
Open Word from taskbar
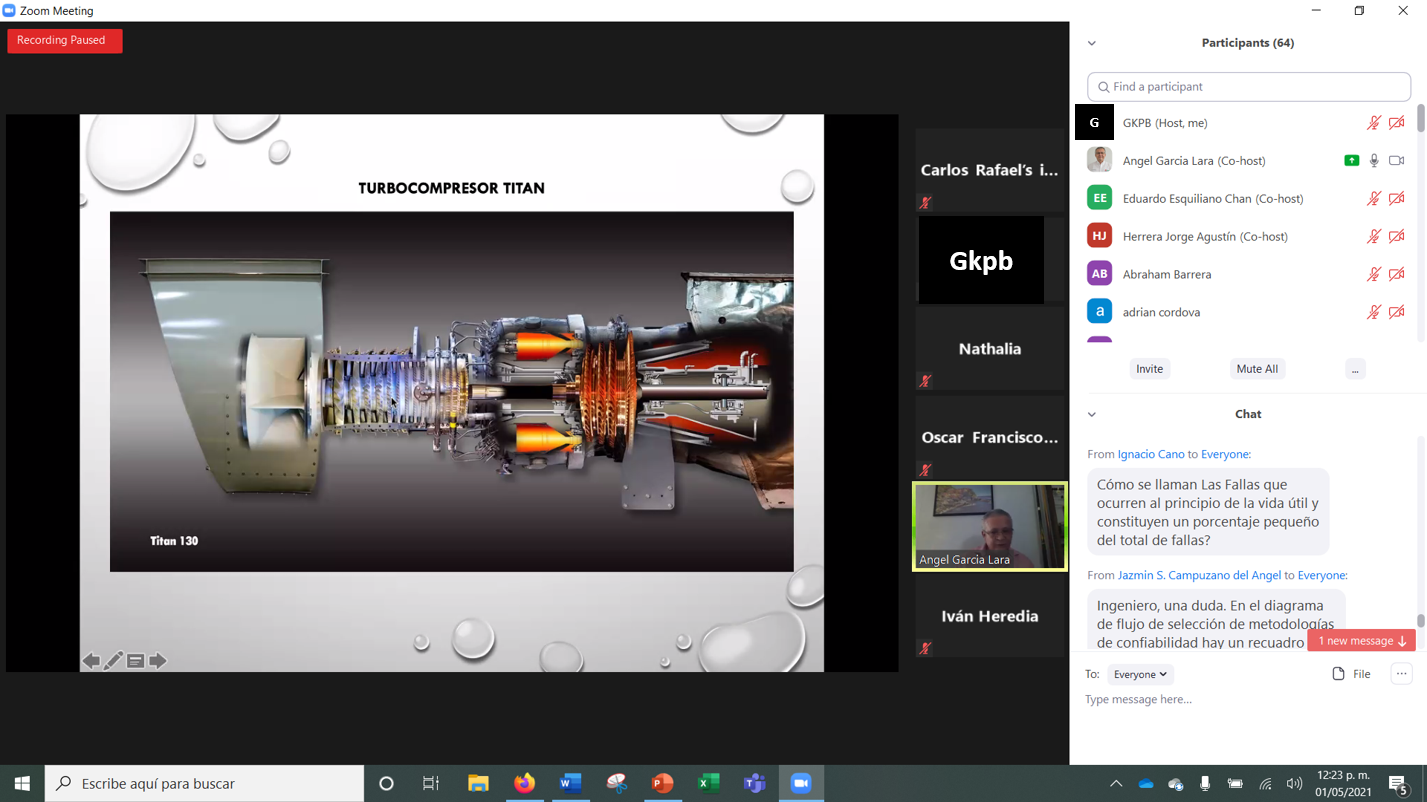pos(570,784)
